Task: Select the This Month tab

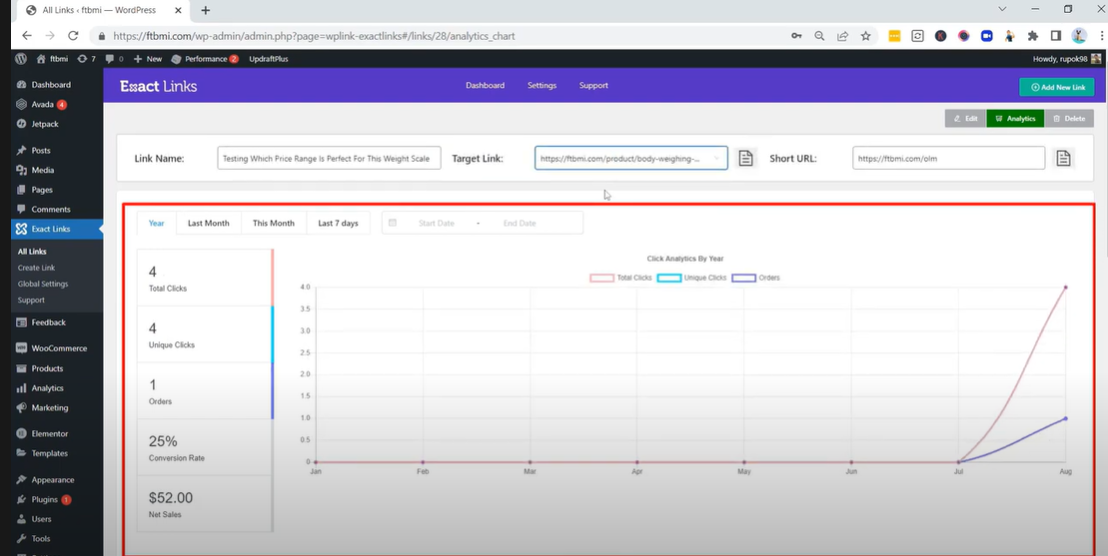Action: 273,223
